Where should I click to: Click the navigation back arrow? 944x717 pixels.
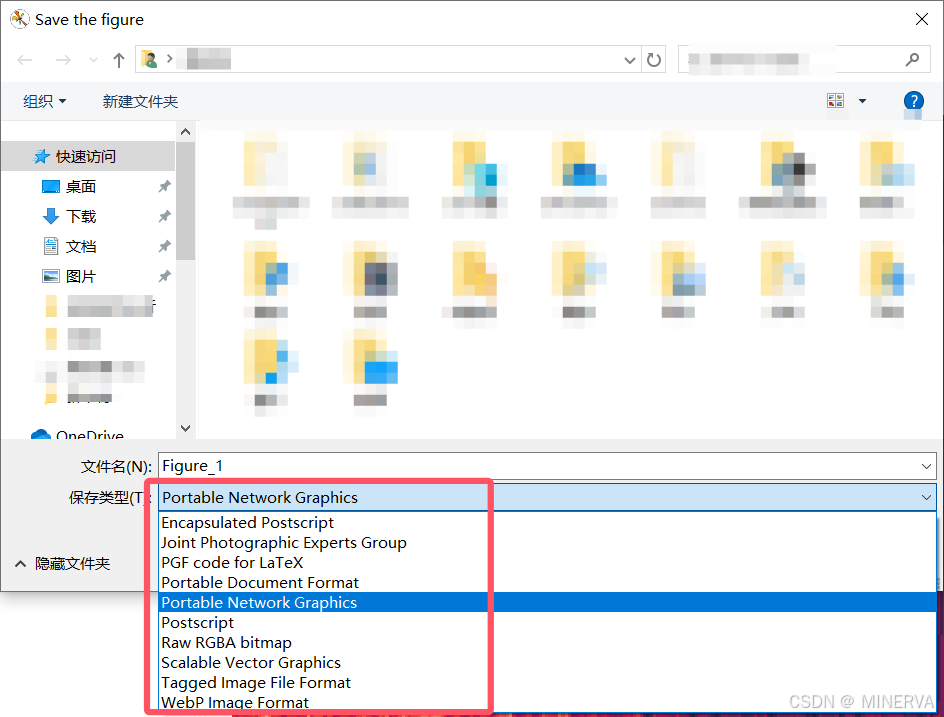tap(24, 59)
